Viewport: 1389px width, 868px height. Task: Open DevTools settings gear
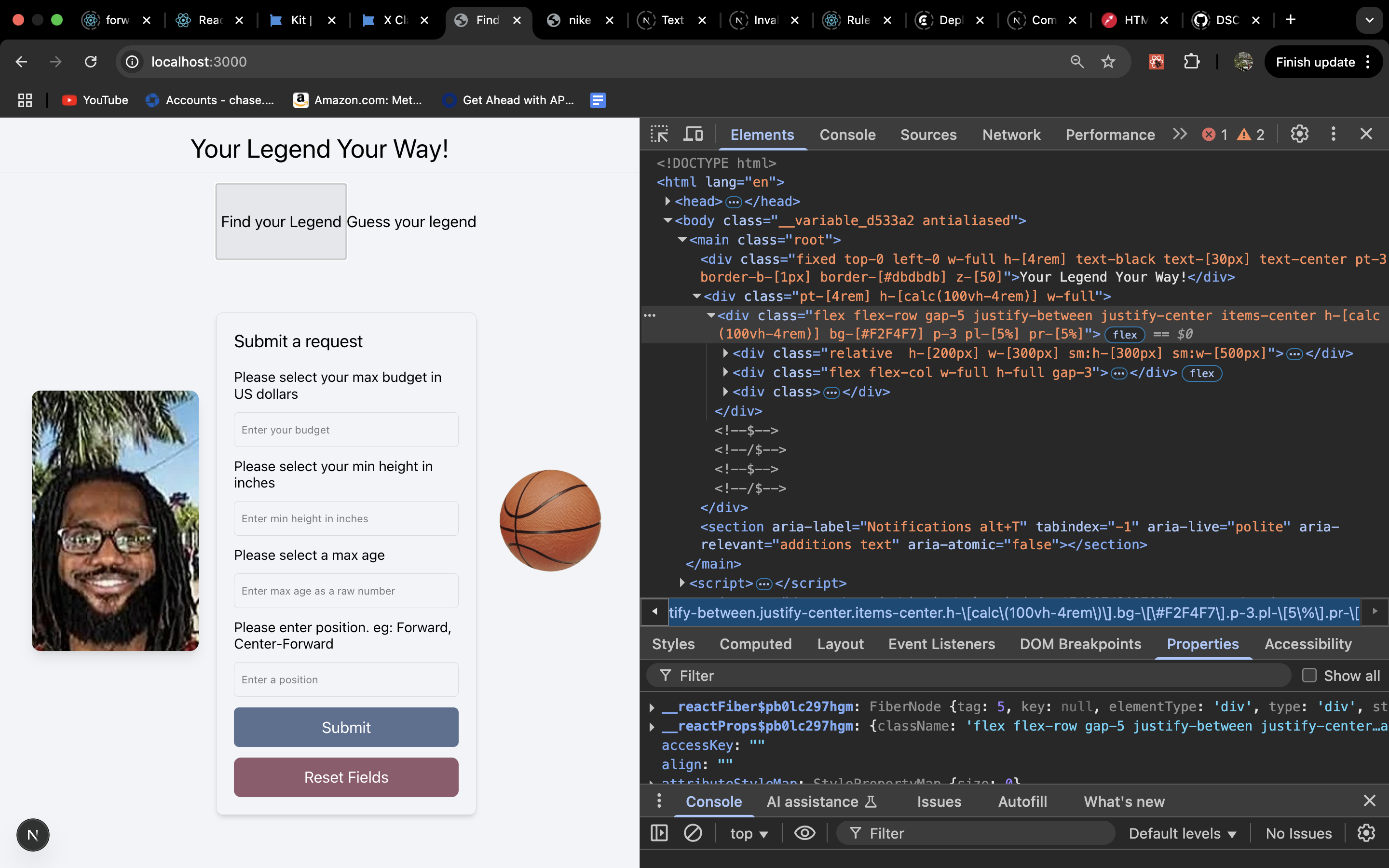click(1299, 135)
